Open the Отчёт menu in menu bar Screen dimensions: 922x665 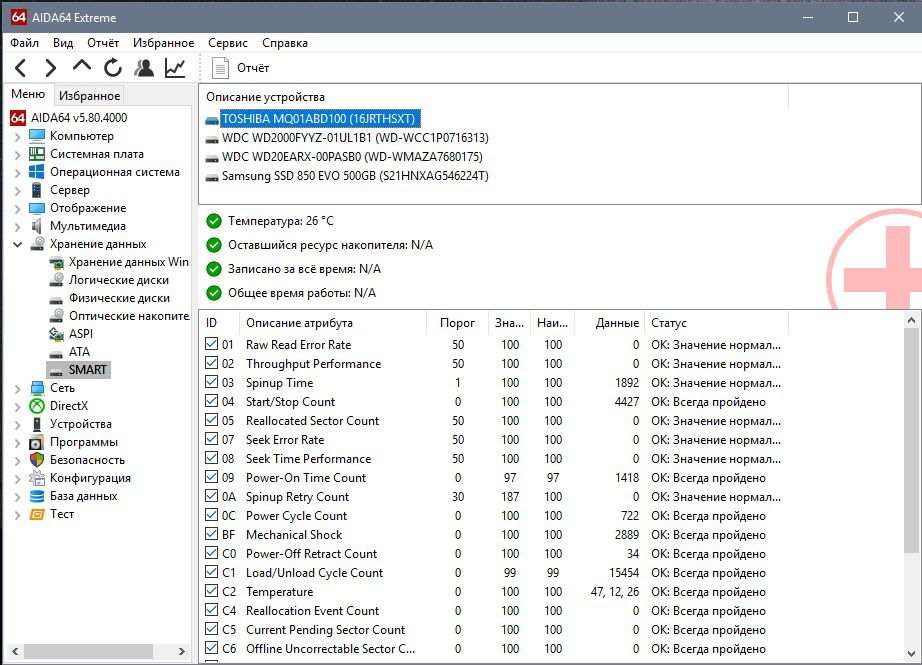click(x=103, y=43)
